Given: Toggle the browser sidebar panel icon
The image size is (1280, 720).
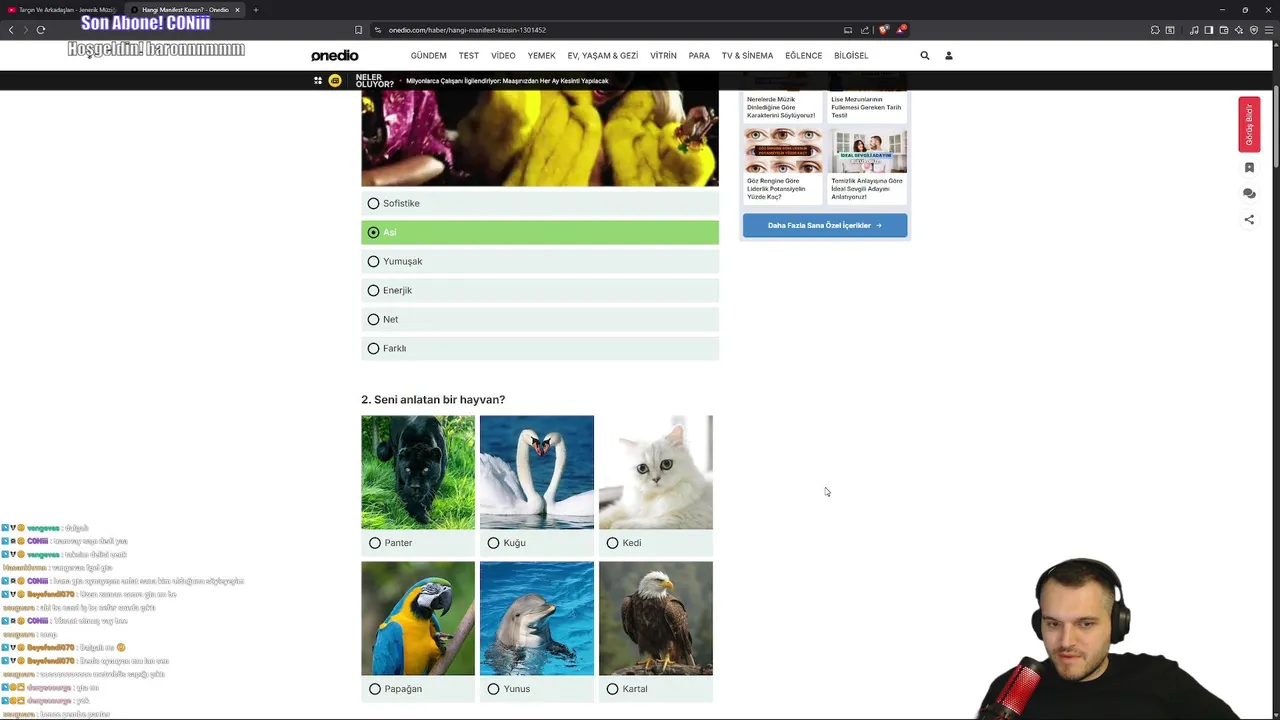Looking at the screenshot, I should click(x=1209, y=30).
